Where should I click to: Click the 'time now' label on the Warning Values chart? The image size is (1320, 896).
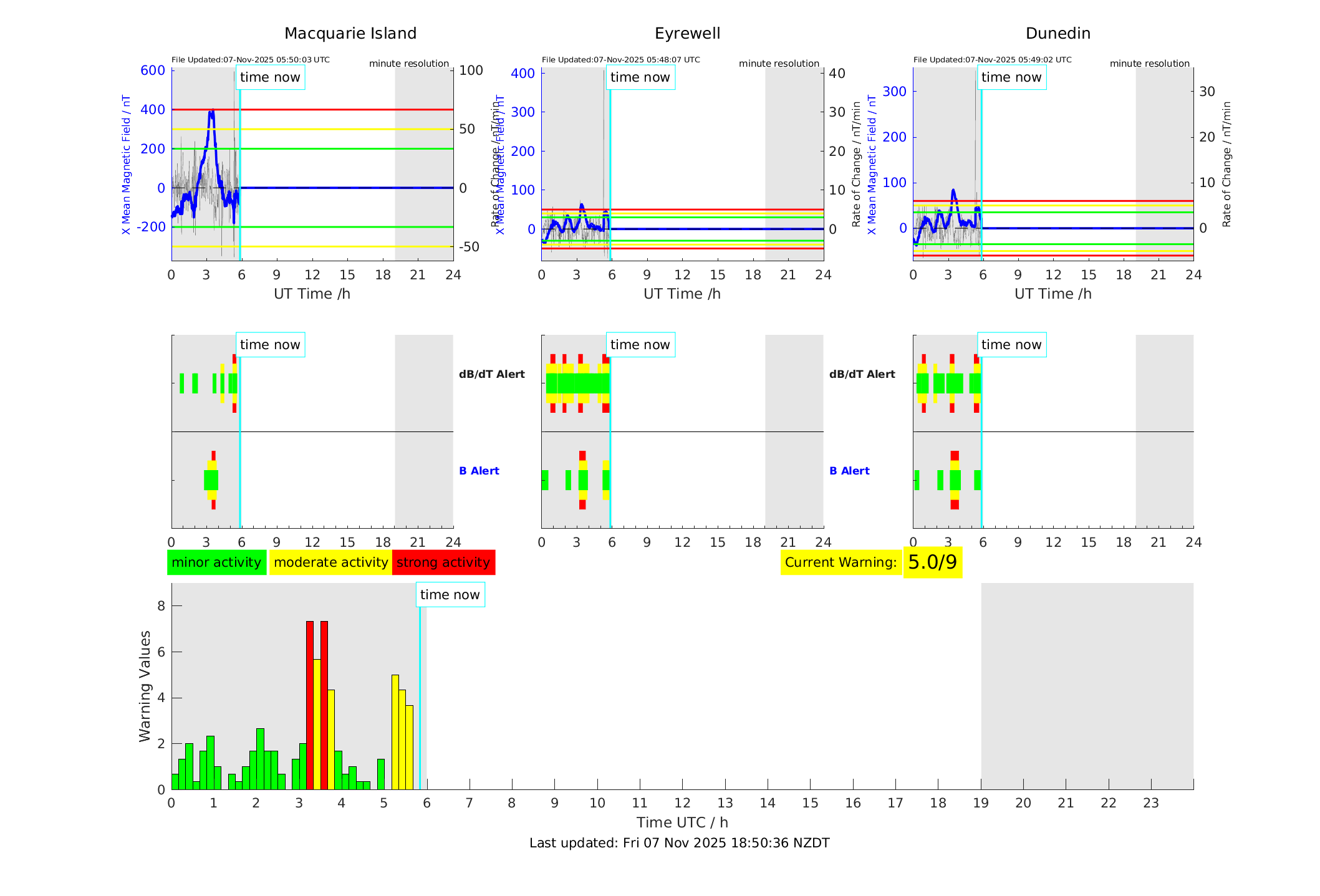tap(450, 595)
